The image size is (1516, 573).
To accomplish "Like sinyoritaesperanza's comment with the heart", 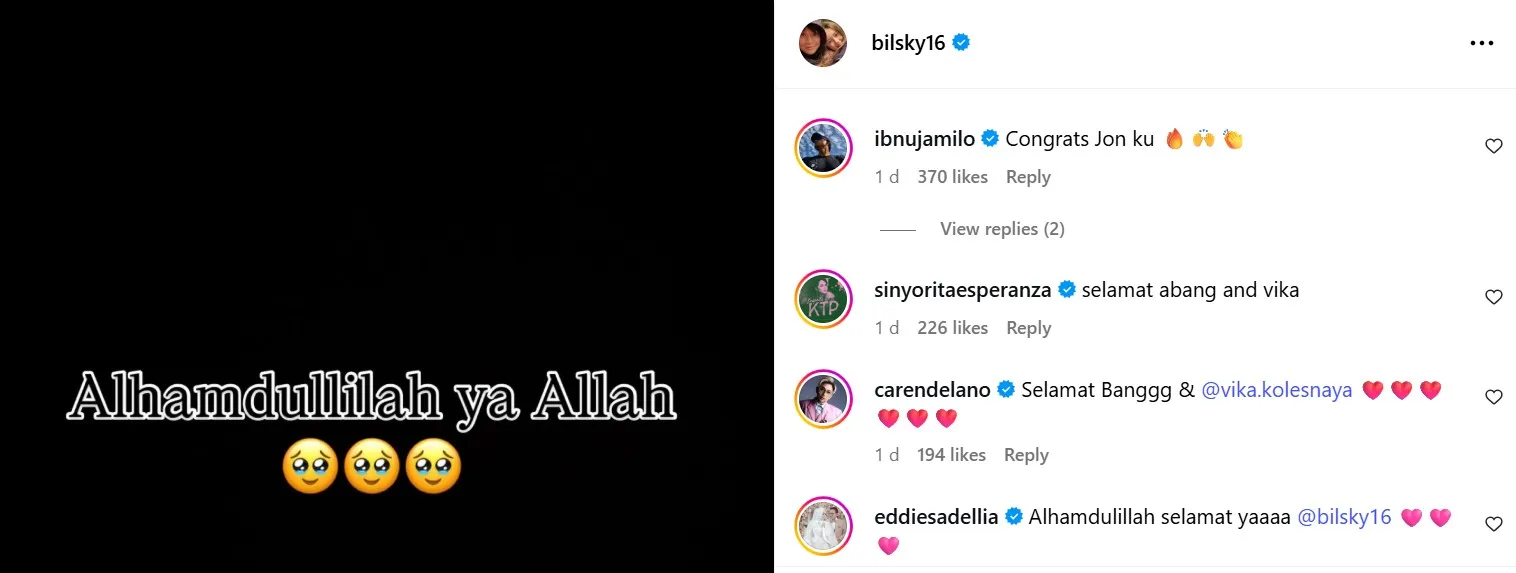I will pos(1493,297).
